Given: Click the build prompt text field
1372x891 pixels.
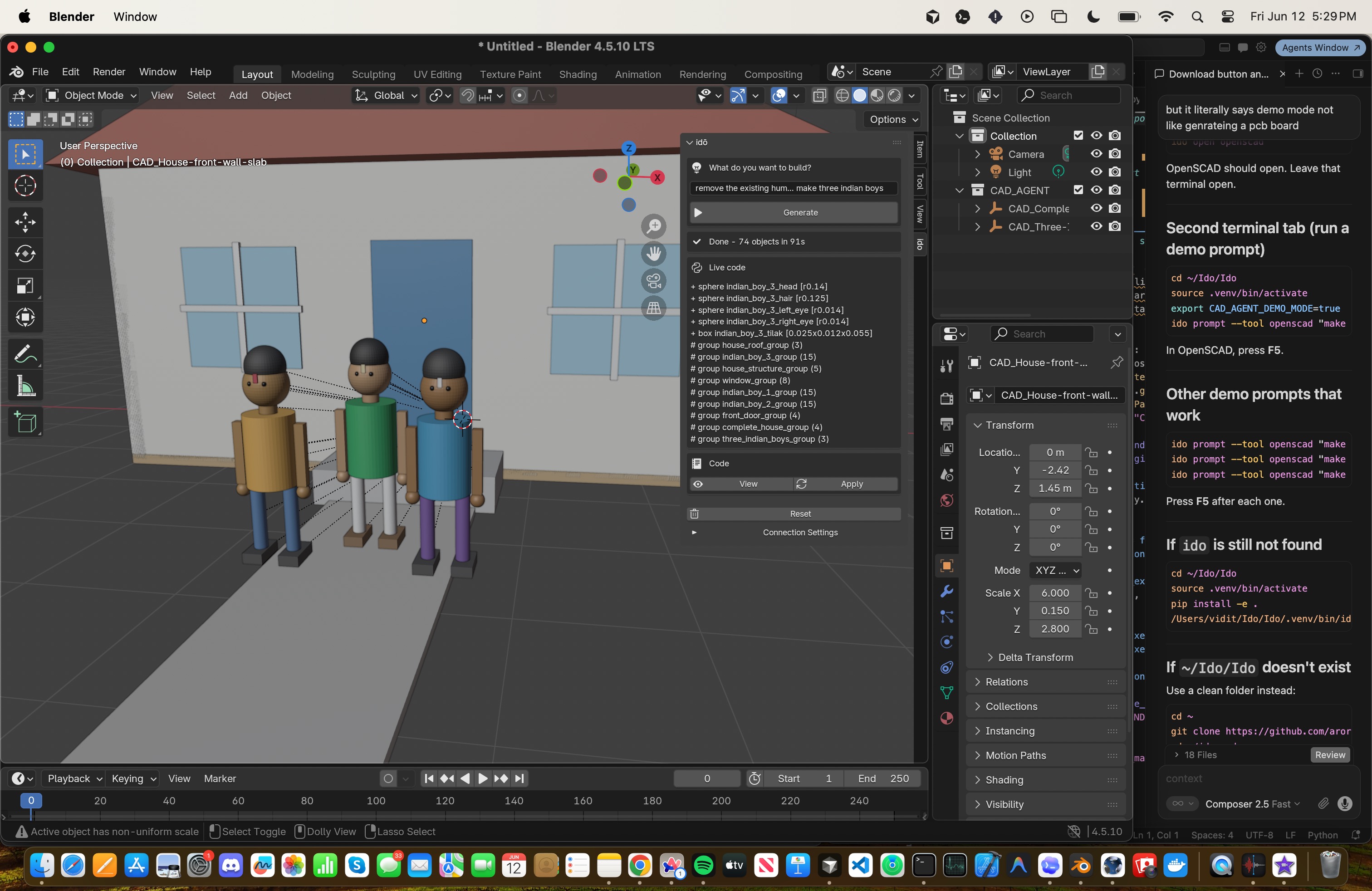Looking at the screenshot, I should click(794, 188).
